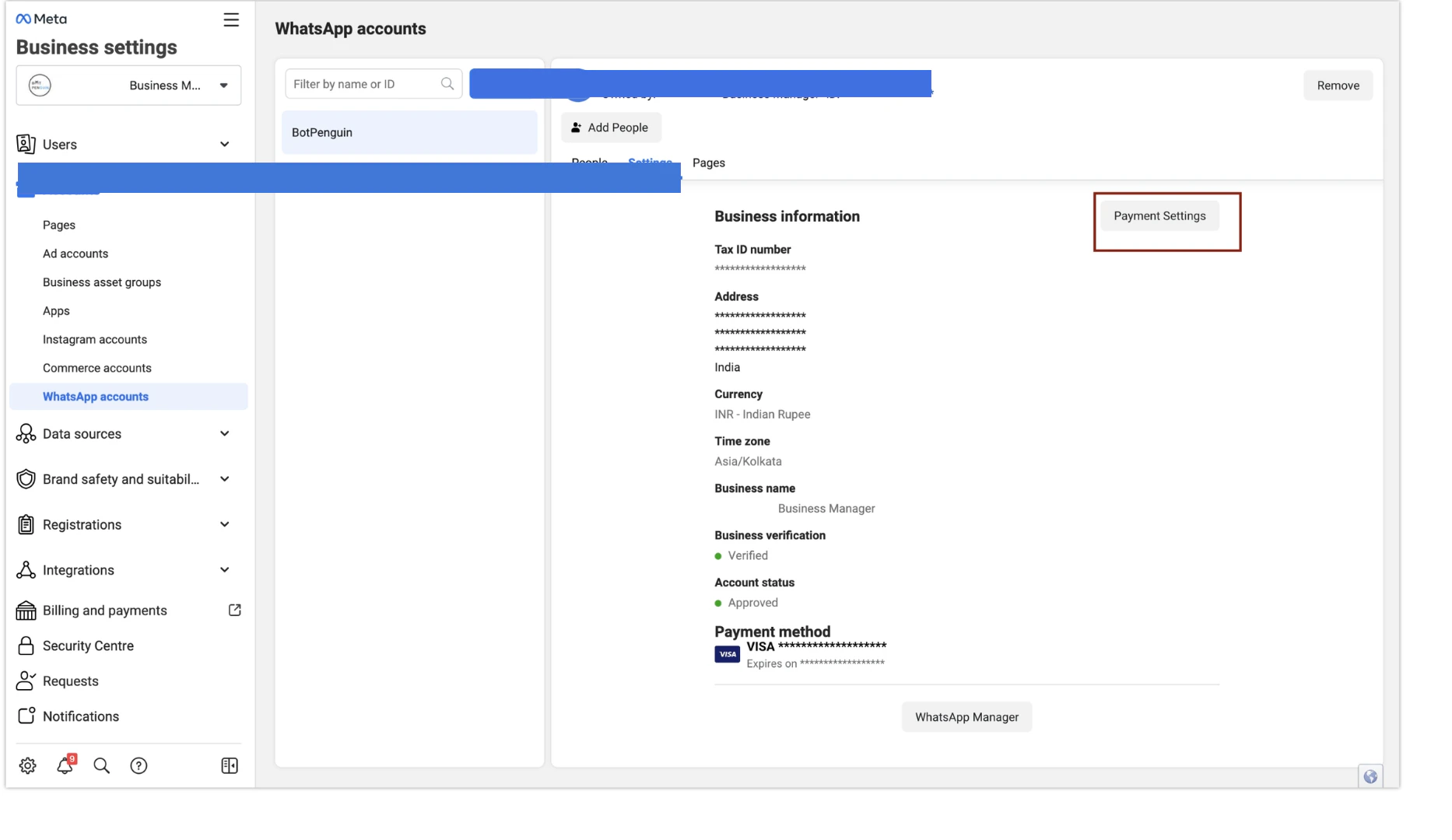This screenshot has width=1452, height=840.
Task: Open the bell alerts with badge
Action: coord(65,765)
